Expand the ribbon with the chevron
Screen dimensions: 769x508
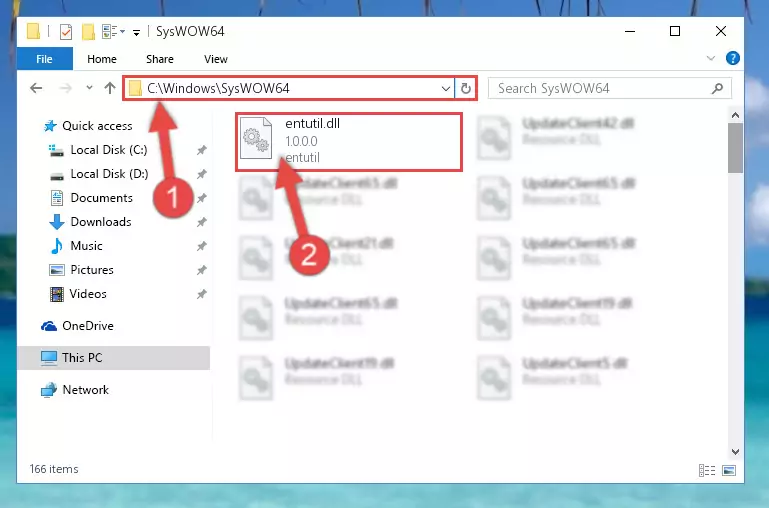coord(711,58)
